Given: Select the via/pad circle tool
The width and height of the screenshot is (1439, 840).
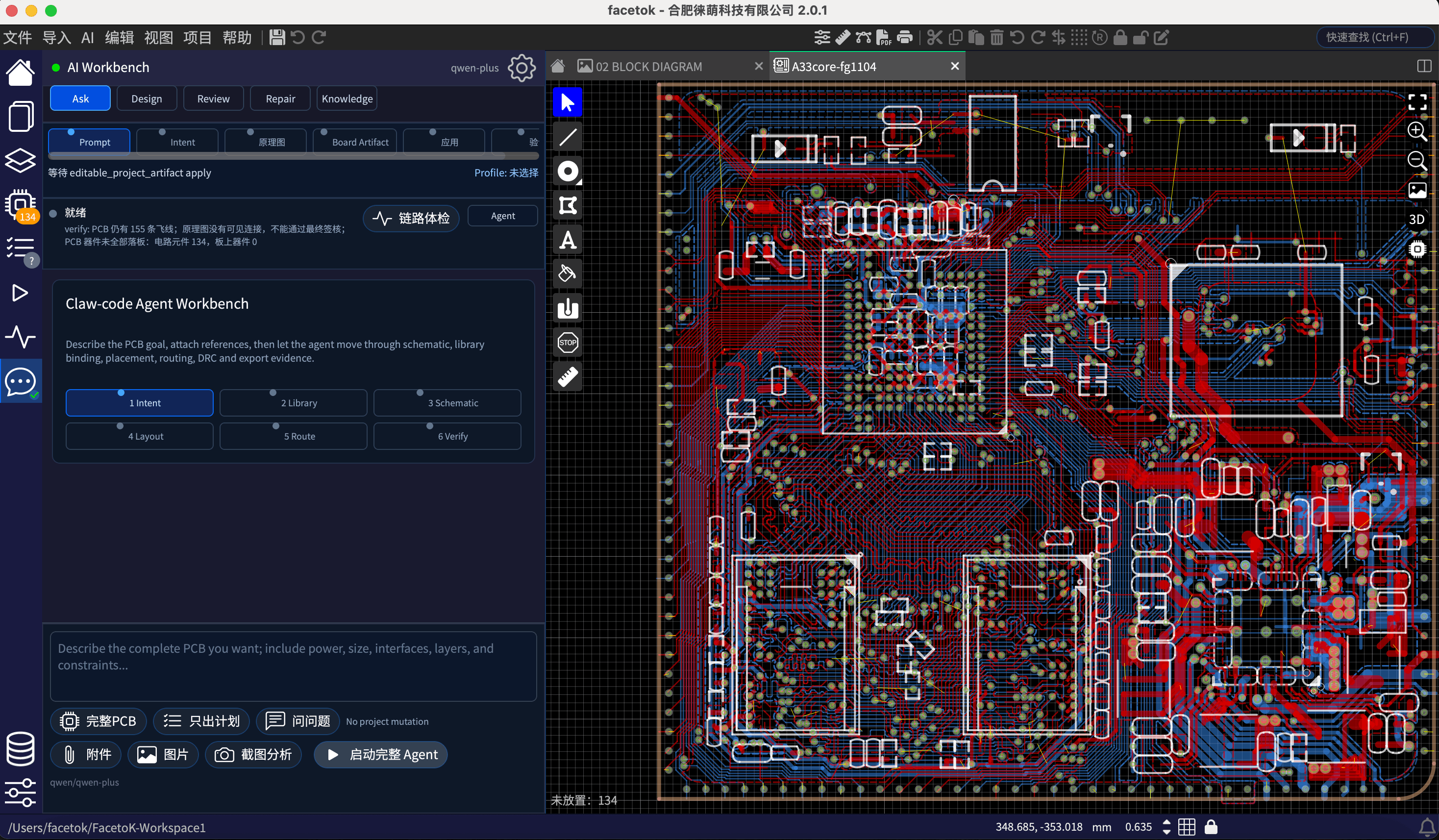Looking at the screenshot, I should pyautogui.click(x=568, y=172).
